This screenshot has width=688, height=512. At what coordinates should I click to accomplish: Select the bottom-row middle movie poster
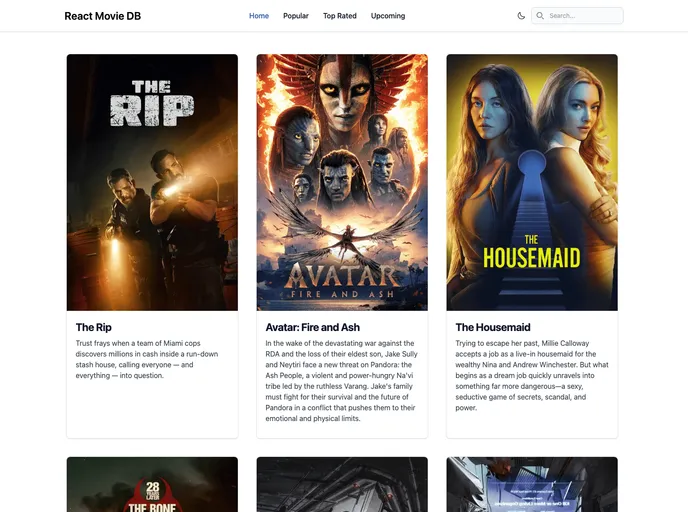coord(342,485)
